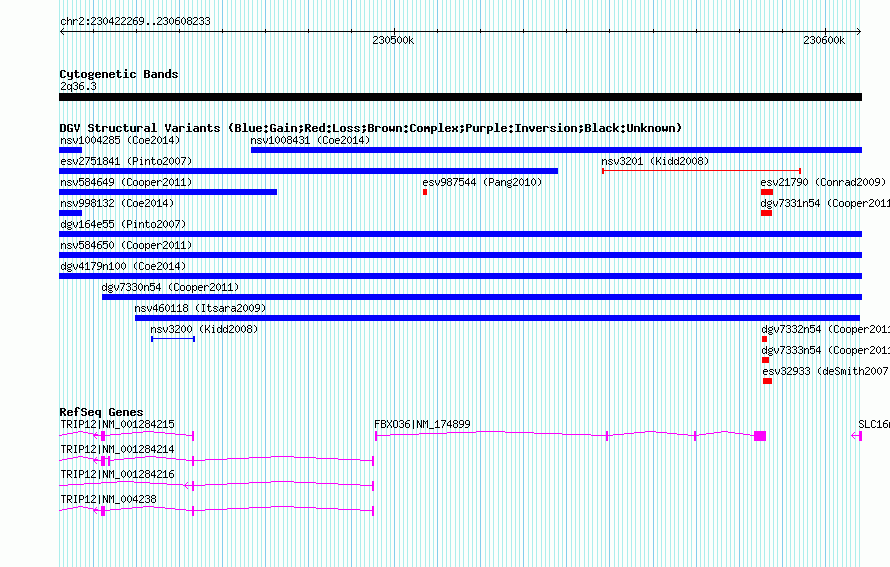This screenshot has width=890, height=567.
Task: Select variant label nsv1008431 (Coe2014)
Action: [310, 140]
